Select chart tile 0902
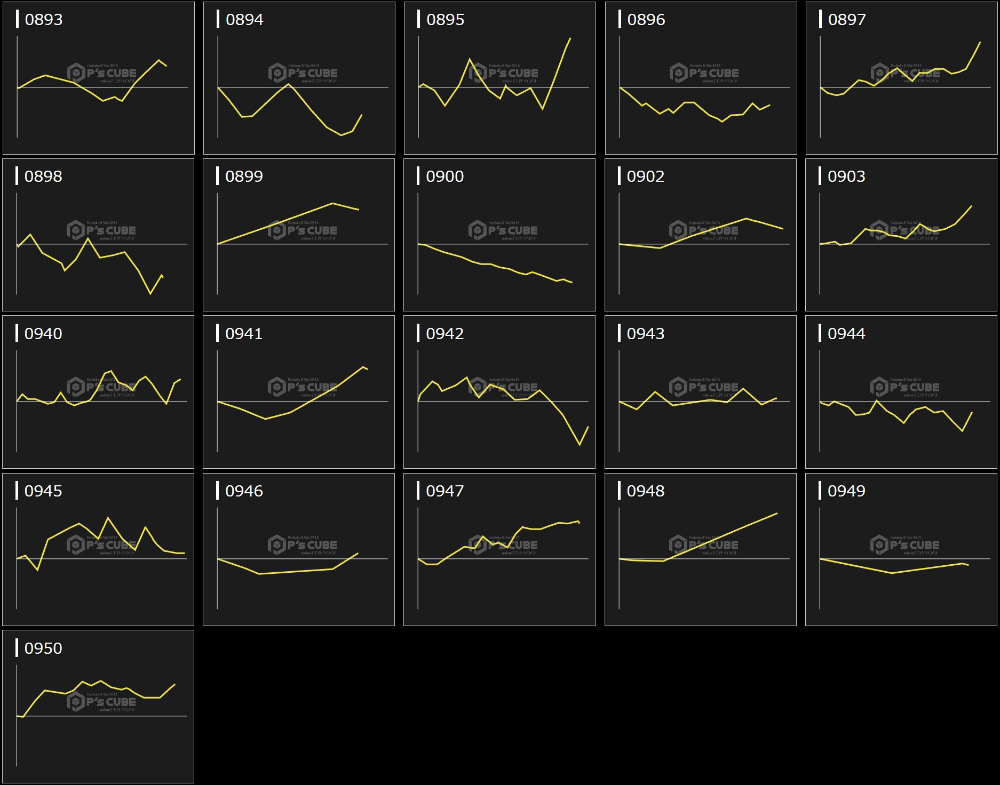Image resolution: width=1000 pixels, height=785 pixels. pos(701,235)
